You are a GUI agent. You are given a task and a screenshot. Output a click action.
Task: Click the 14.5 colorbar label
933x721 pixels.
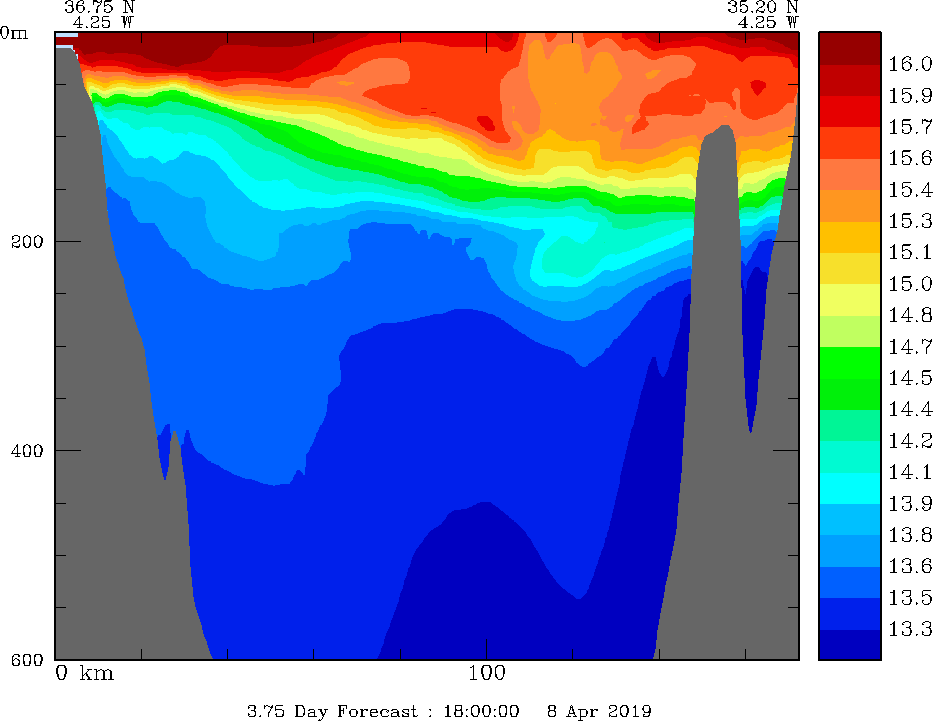910,378
